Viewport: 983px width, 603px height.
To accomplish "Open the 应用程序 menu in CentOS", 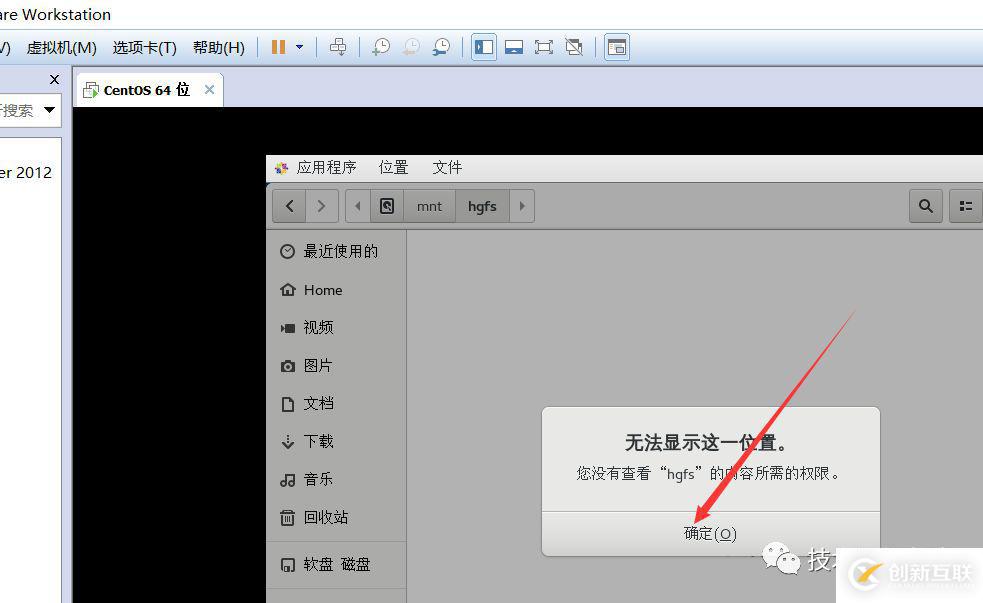I will [x=326, y=167].
